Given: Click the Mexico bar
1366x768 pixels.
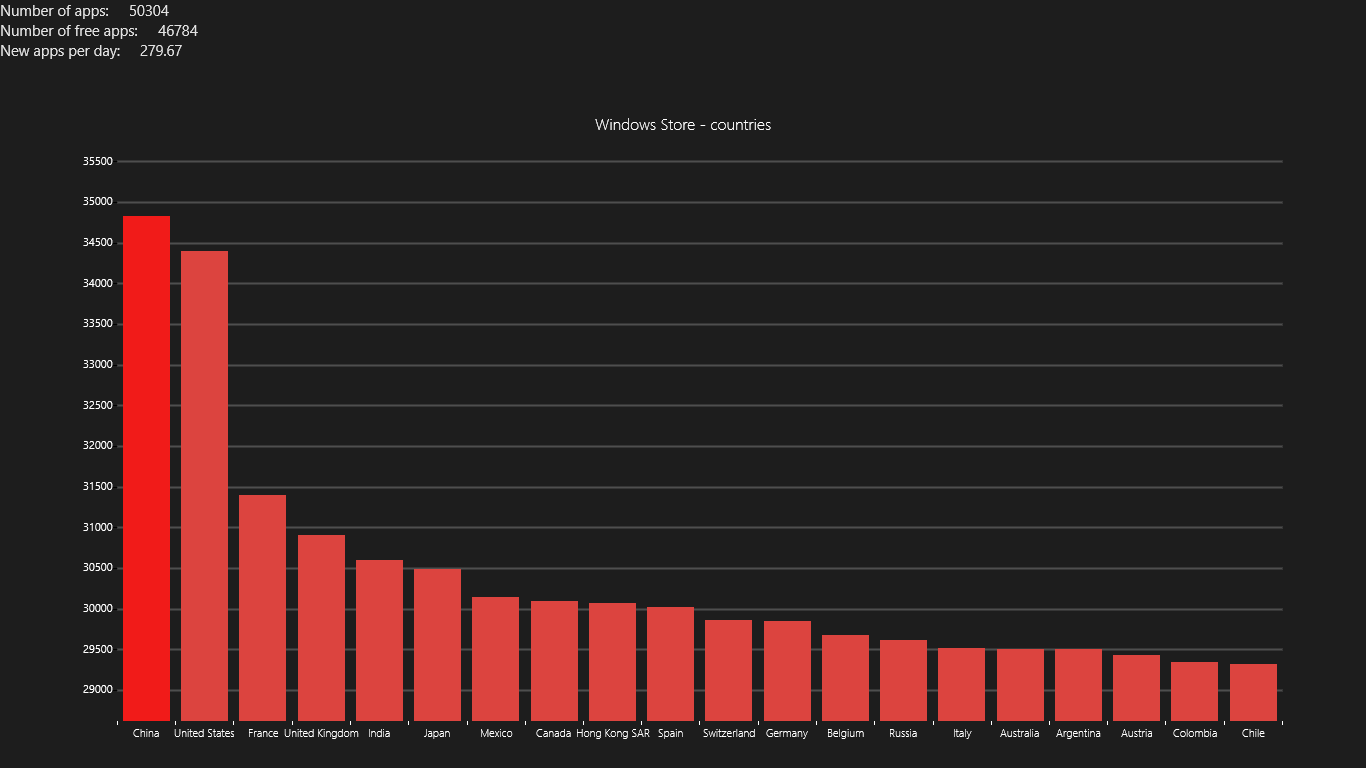Looking at the screenshot, I should 495,658.
